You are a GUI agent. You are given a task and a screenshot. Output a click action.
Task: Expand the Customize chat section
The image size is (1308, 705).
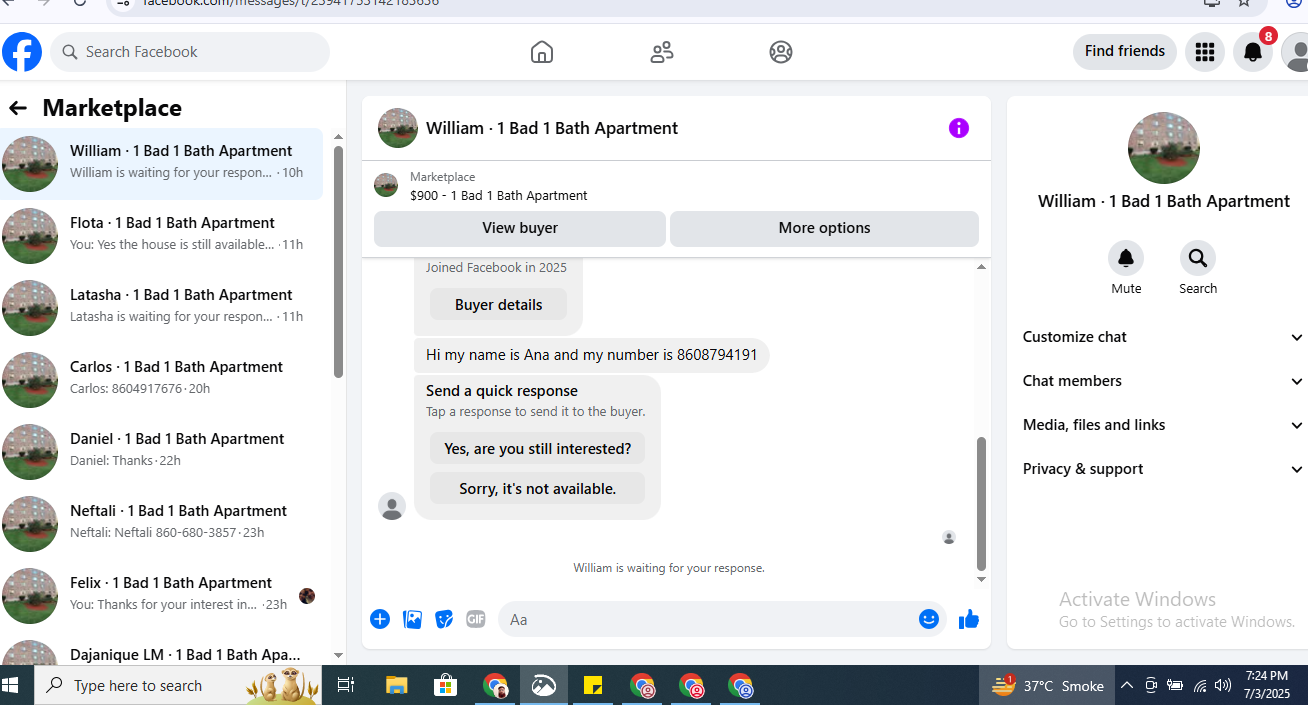coord(1164,337)
